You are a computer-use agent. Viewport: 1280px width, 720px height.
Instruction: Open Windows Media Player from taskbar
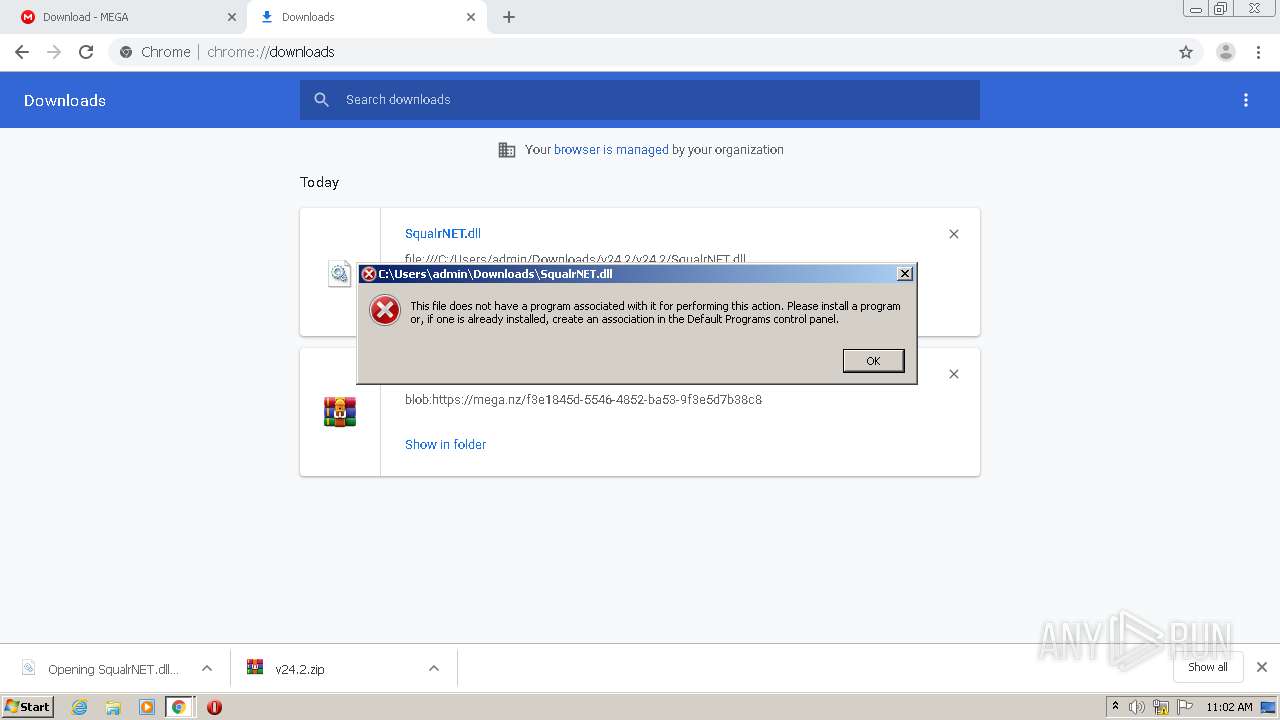point(146,707)
